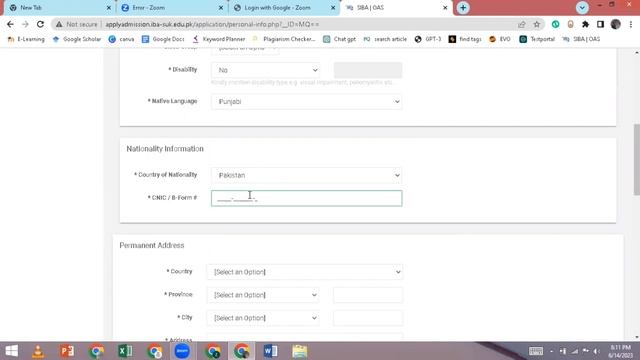
Task: Open the Plagiarism Checker bookmark
Action: [x=284, y=39]
